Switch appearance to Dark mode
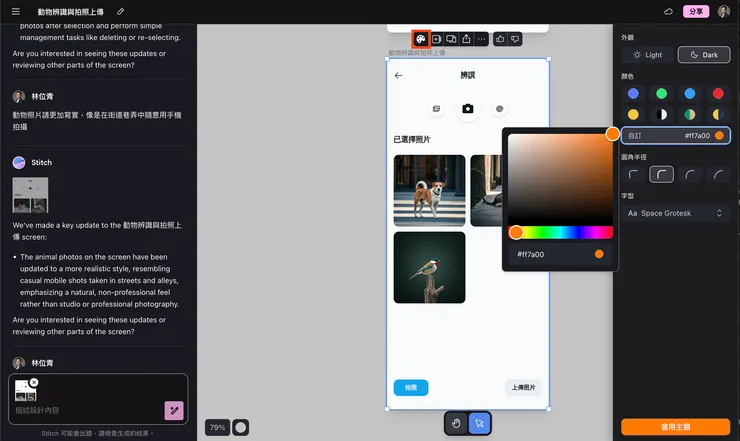This screenshot has width=740, height=441. click(704, 55)
